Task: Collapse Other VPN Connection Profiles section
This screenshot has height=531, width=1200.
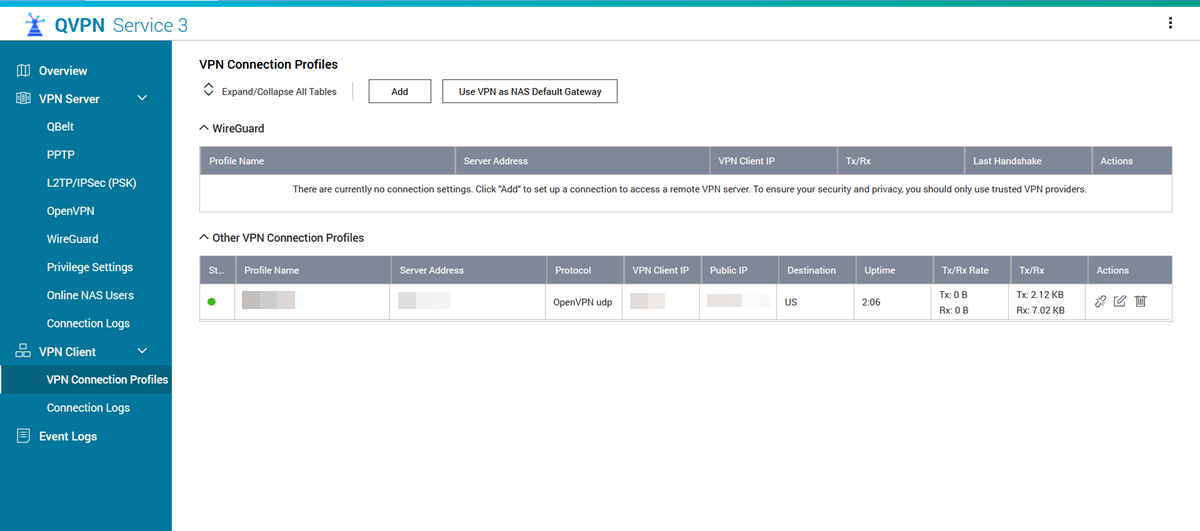Action: point(205,238)
